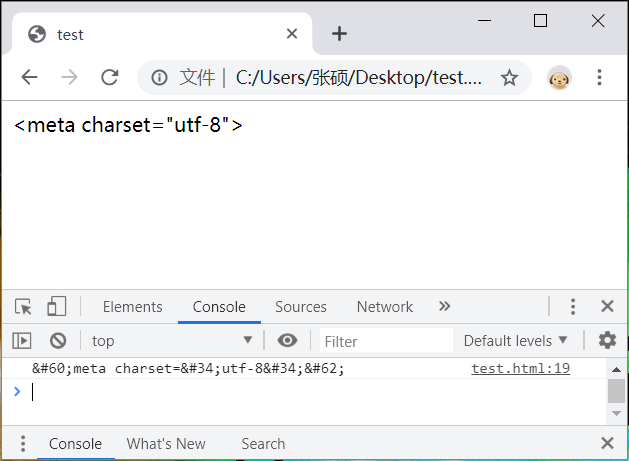Click the console Filter input field
The height and width of the screenshot is (461, 629).
(385, 341)
